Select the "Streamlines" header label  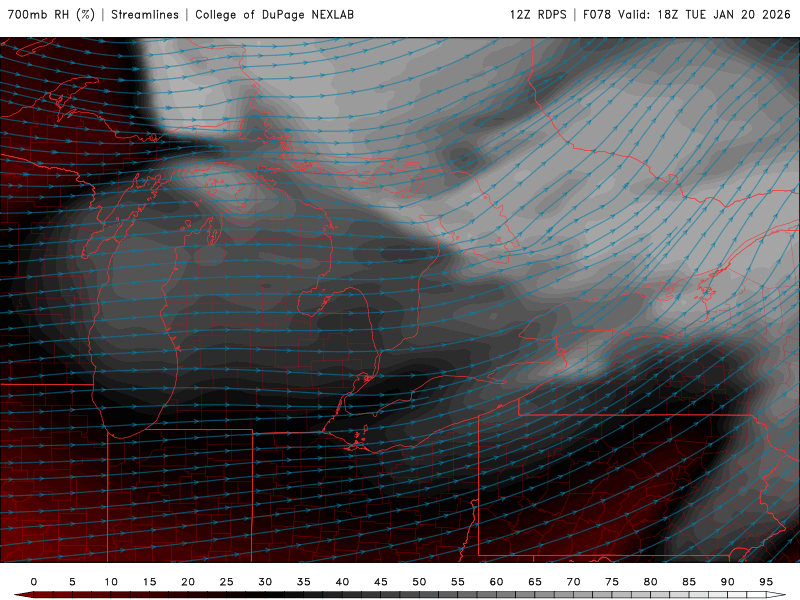(145, 14)
